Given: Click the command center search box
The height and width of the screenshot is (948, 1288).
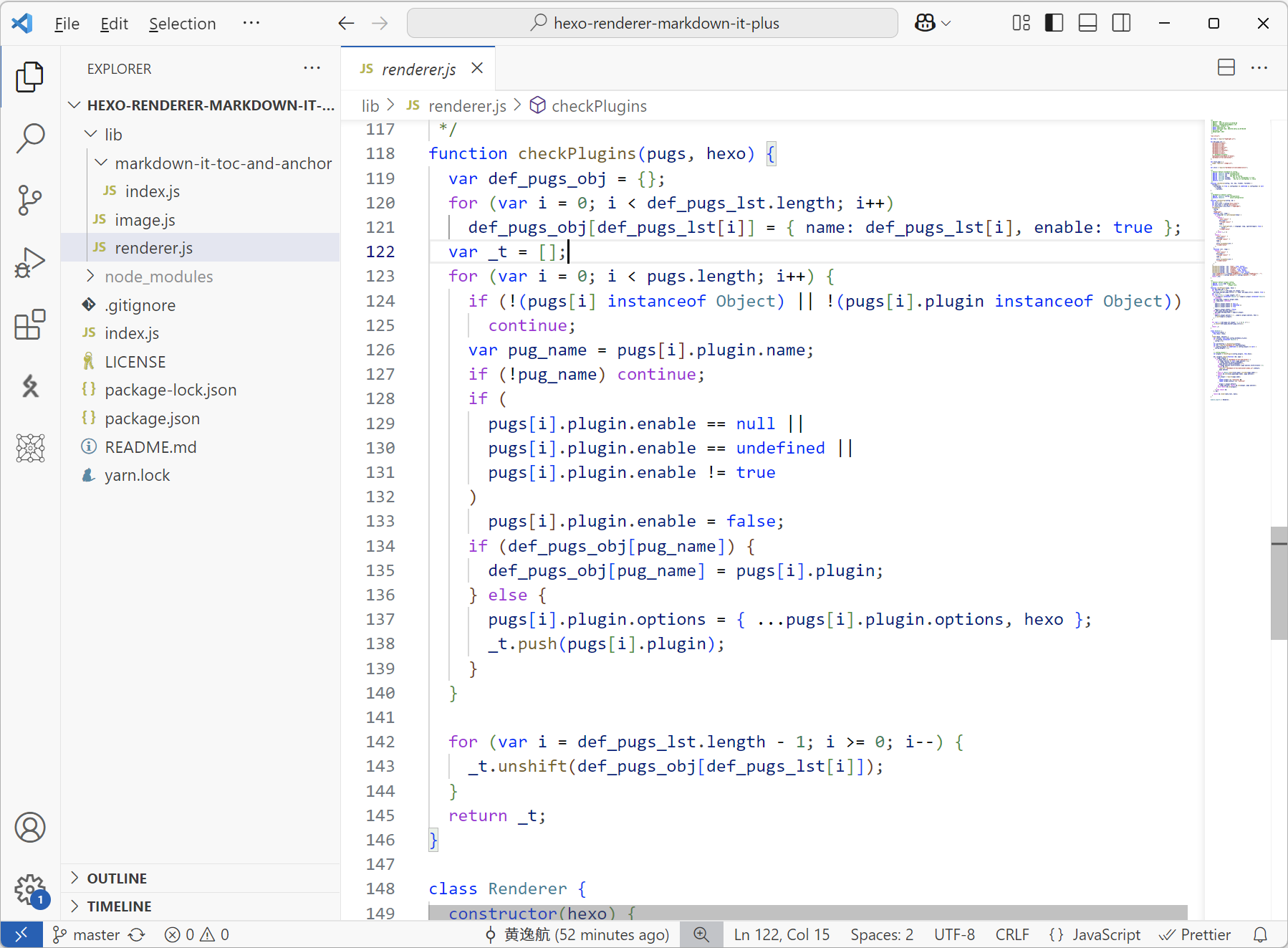Looking at the screenshot, I should pos(653,24).
